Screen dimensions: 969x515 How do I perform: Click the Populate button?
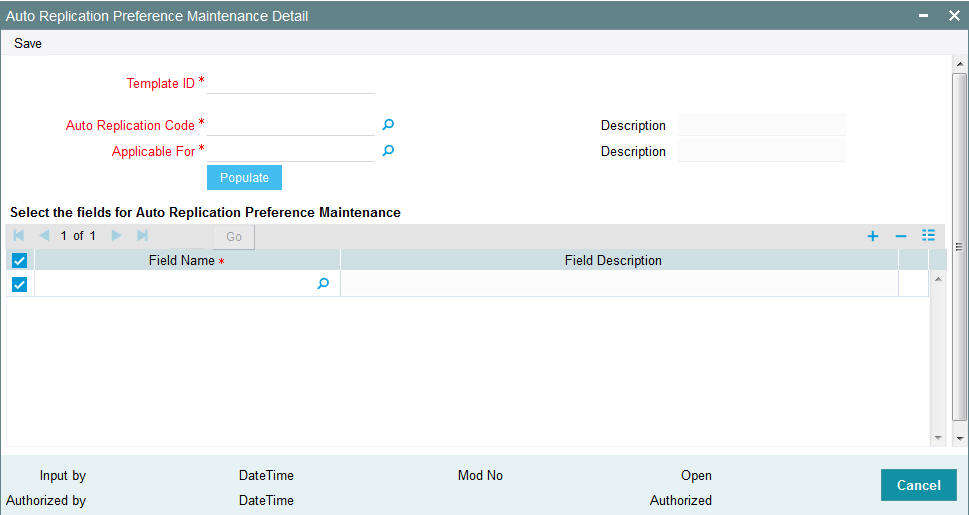[x=244, y=177]
